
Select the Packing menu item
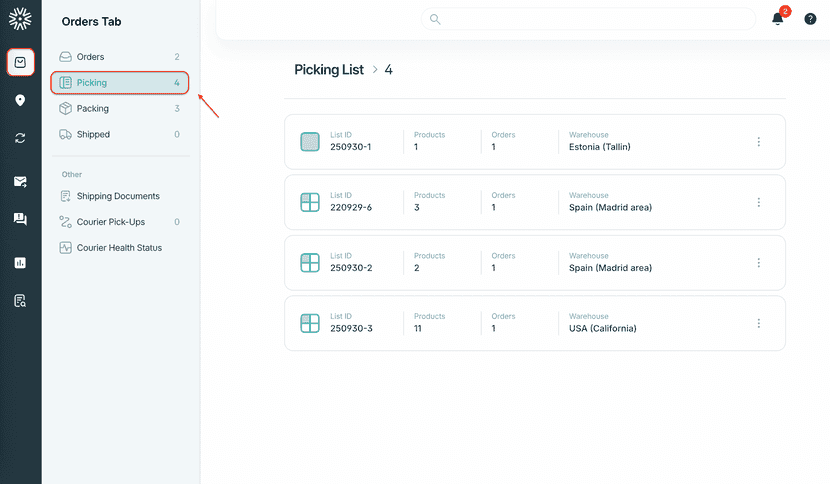click(92, 109)
